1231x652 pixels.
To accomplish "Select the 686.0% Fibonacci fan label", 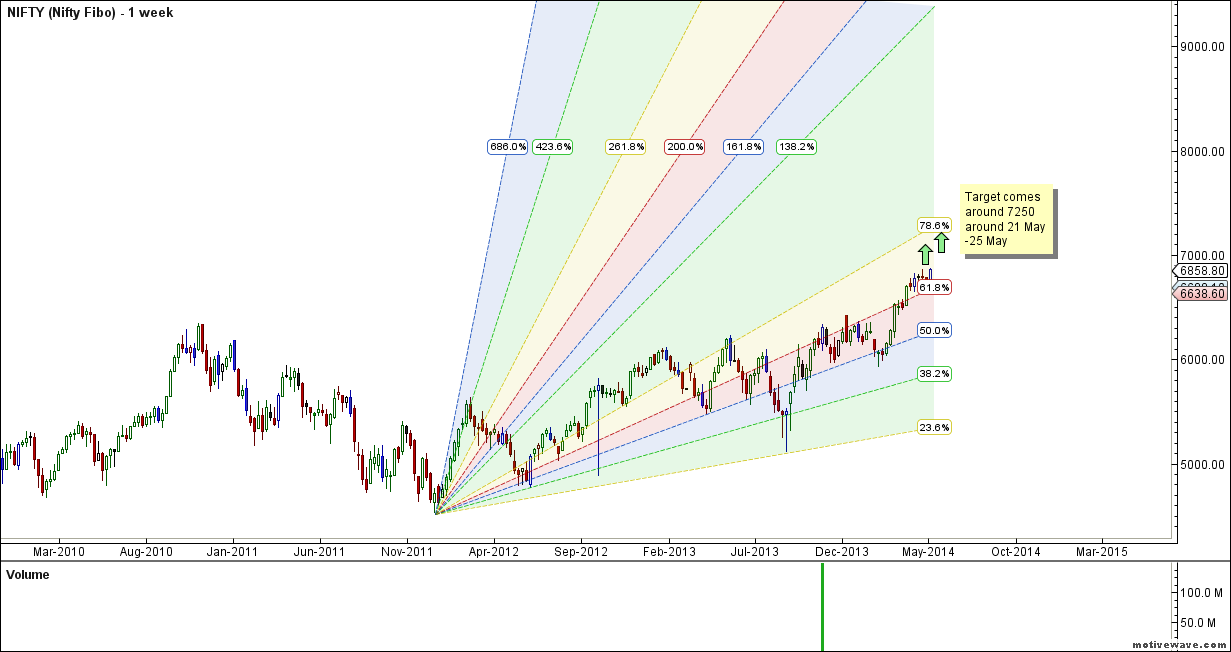I will tap(507, 147).
